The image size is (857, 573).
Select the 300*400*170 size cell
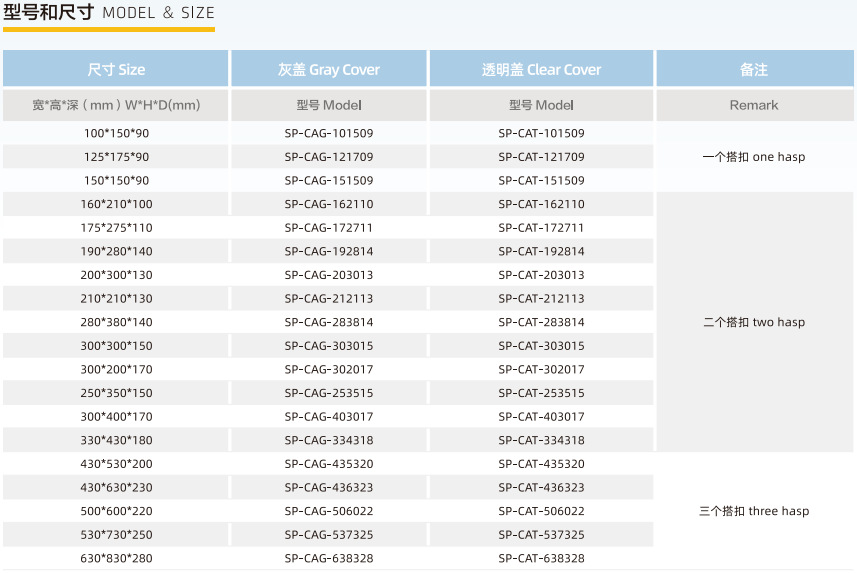pyautogui.click(x=116, y=416)
